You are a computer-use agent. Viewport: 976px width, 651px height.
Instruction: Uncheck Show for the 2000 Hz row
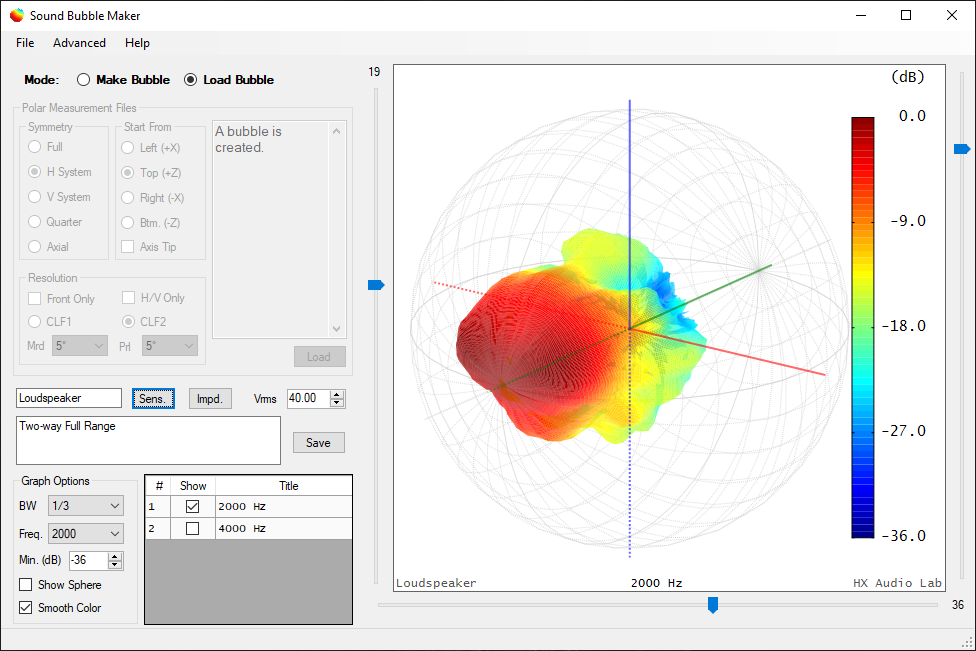pos(192,507)
